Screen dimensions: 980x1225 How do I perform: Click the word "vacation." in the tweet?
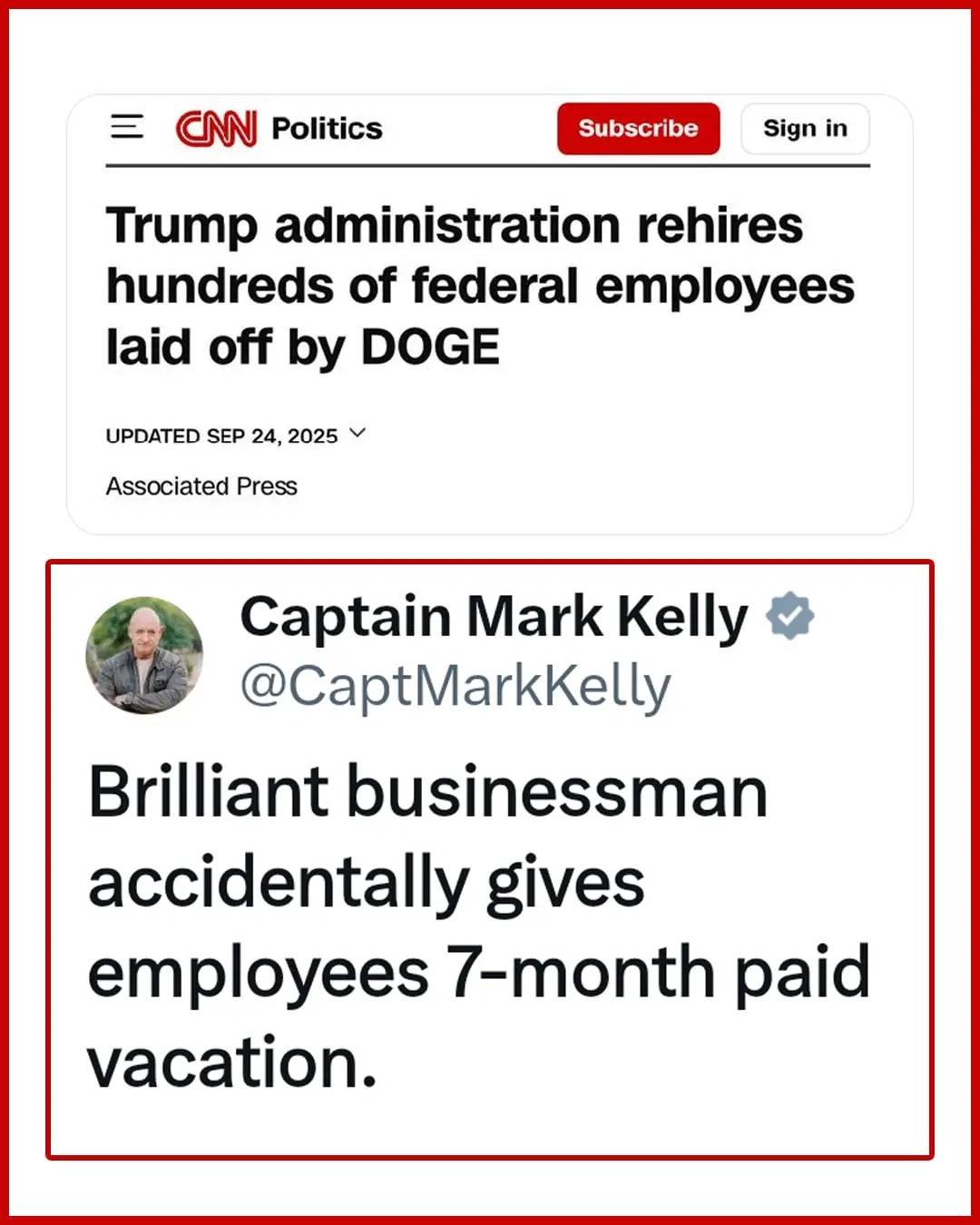tap(232, 1063)
